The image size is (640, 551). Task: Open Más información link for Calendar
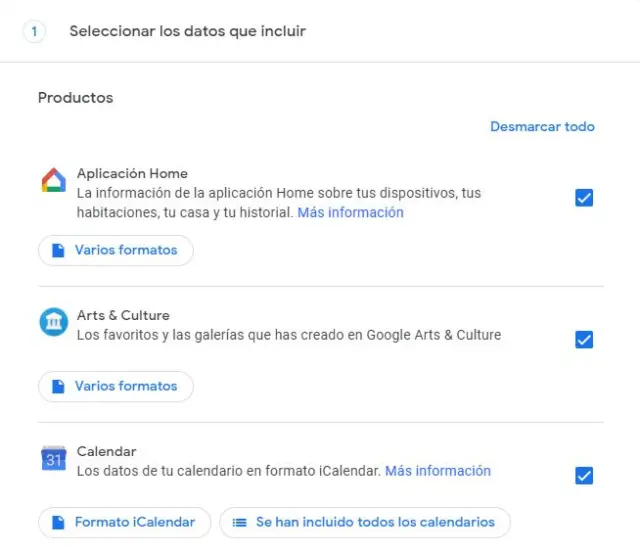click(x=438, y=471)
